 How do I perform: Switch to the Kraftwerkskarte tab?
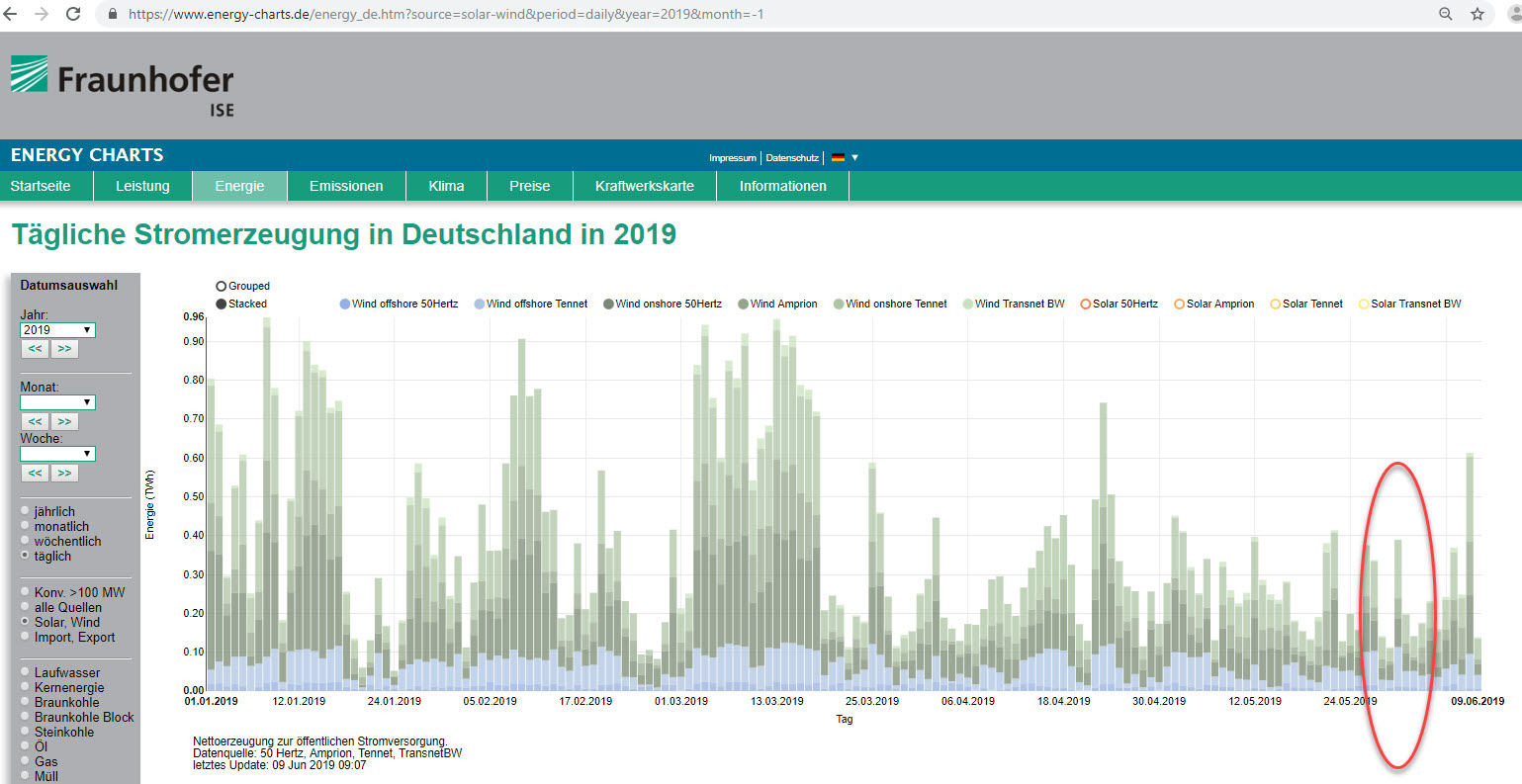[x=644, y=186]
